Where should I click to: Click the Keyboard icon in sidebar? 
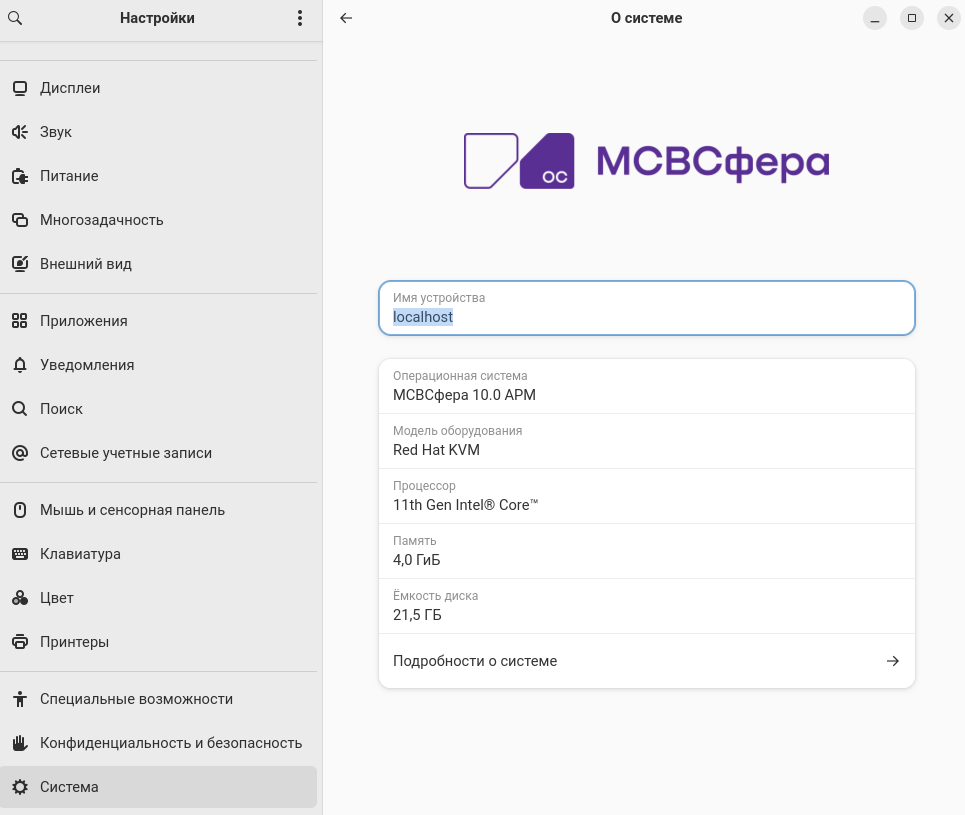19,554
